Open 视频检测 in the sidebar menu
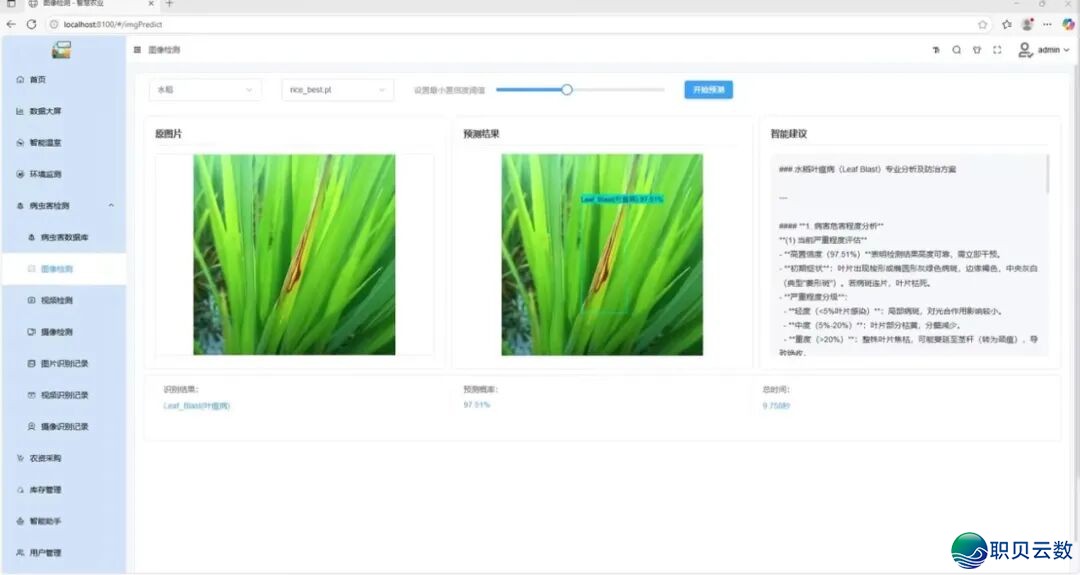1080x575 pixels. [56, 300]
